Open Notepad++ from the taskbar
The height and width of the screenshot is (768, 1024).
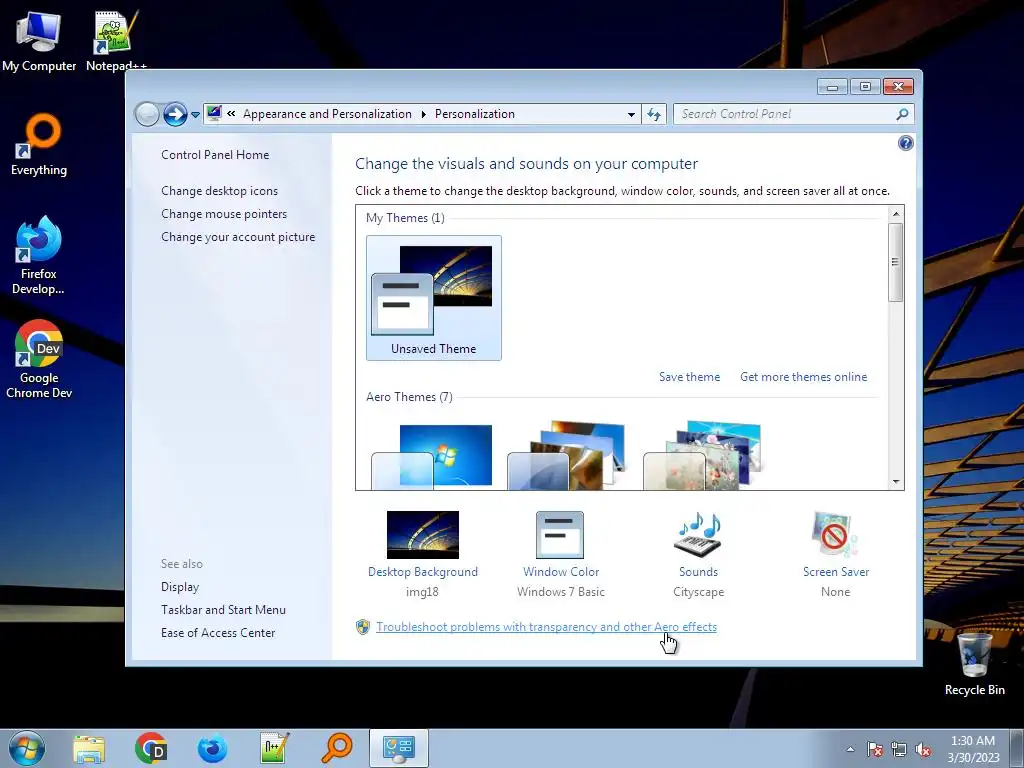point(274,748)
